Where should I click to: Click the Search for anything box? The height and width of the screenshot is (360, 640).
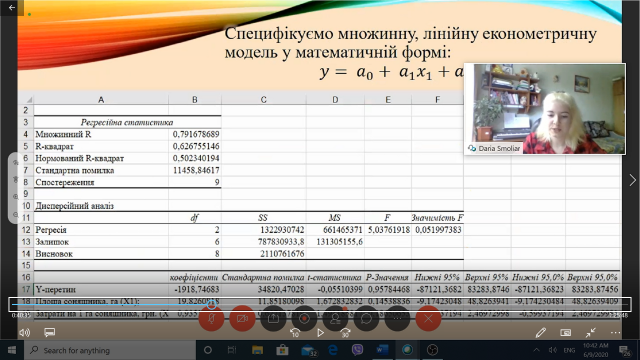pos(110,350)
